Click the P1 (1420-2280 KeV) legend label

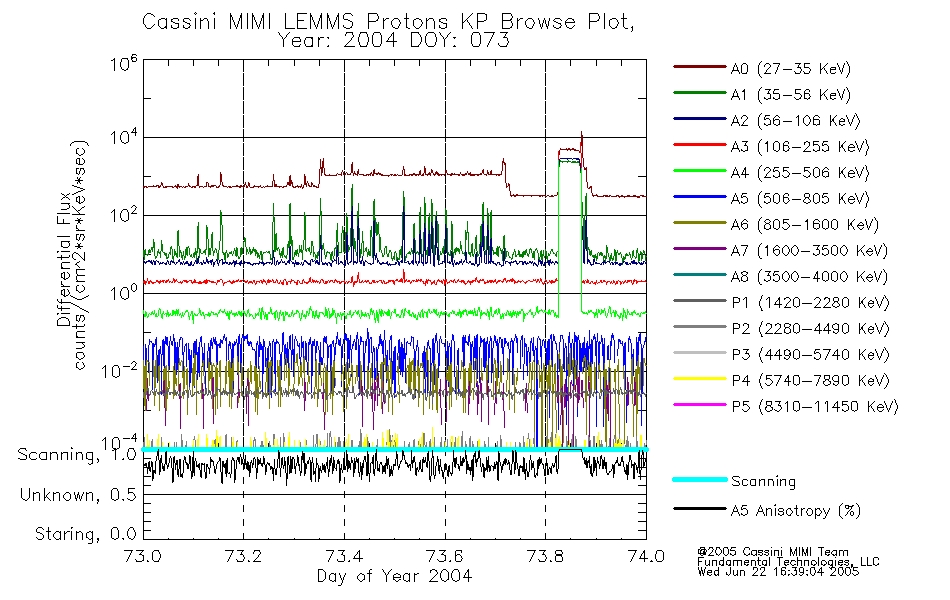[x=810, y=303]
